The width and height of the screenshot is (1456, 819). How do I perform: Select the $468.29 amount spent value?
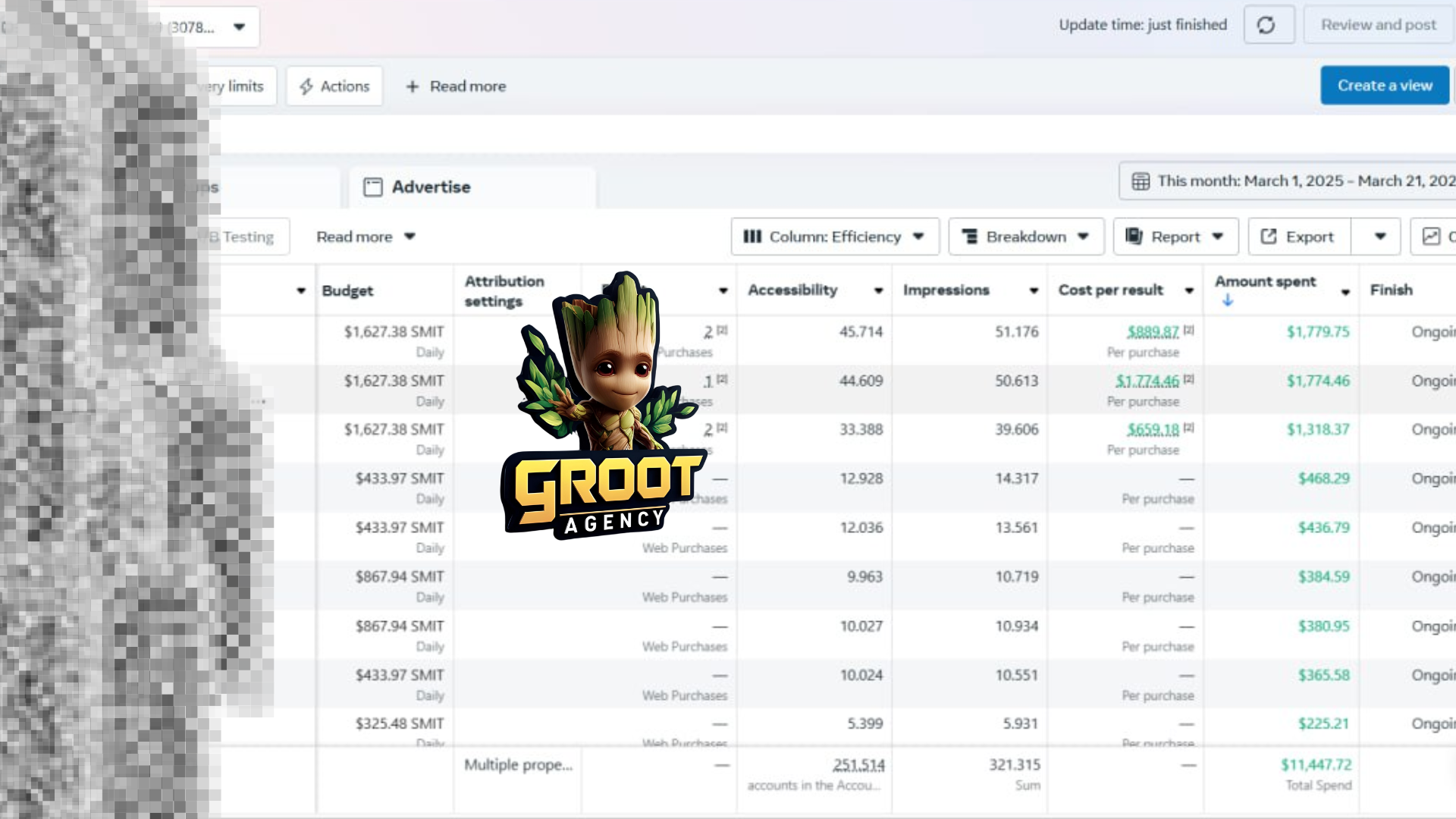pyautogui.click(x=1324, y=479)
